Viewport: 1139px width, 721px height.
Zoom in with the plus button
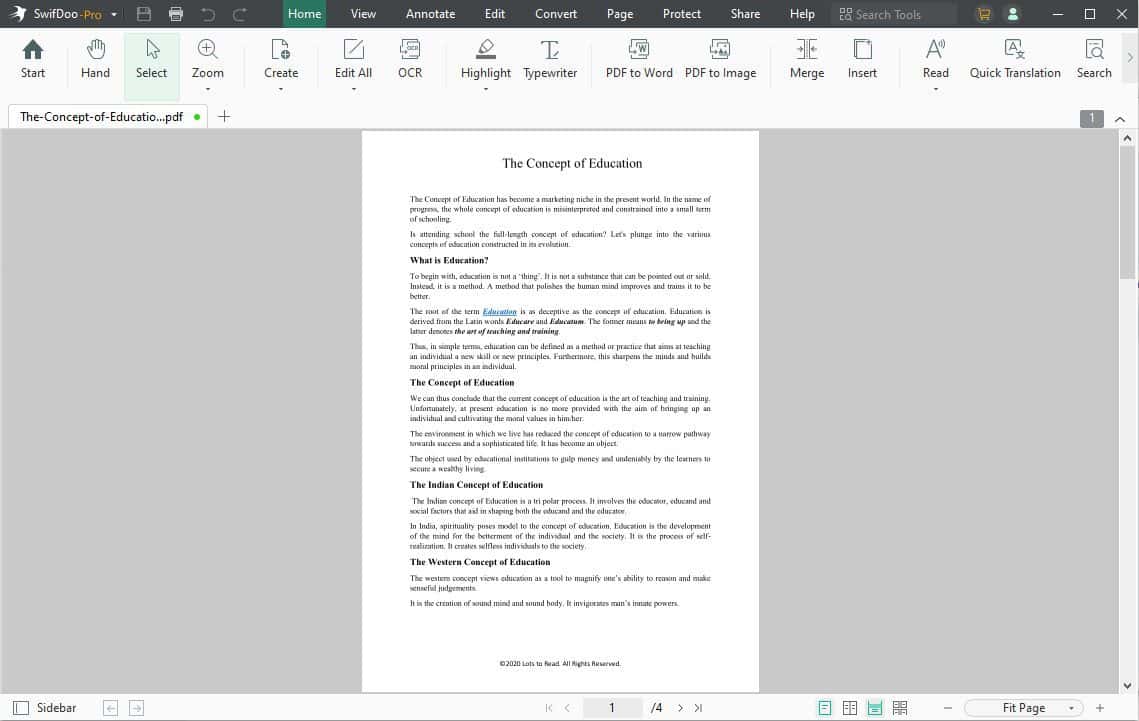(1100, 708)
